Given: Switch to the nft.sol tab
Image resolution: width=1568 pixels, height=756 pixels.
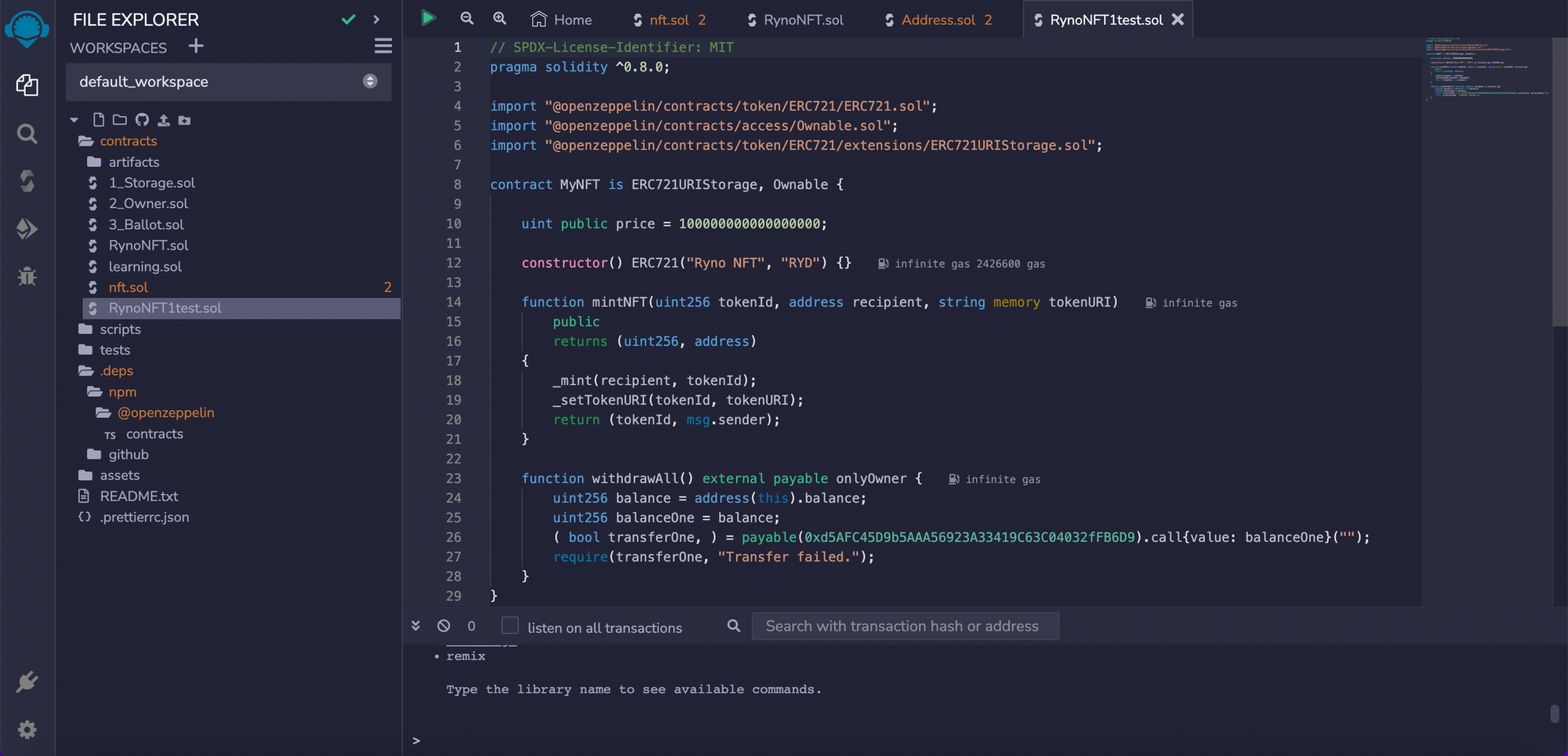Looking at the screenshot, I should click(670, 20).
